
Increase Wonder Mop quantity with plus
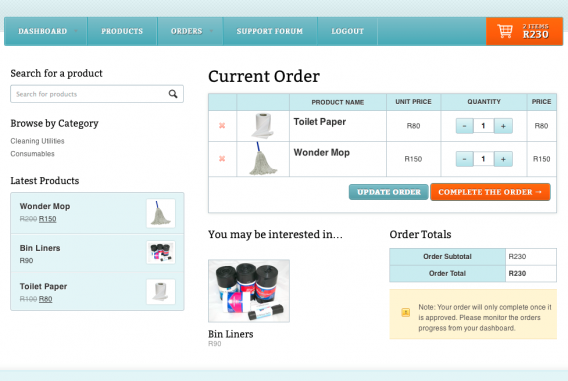503,159
